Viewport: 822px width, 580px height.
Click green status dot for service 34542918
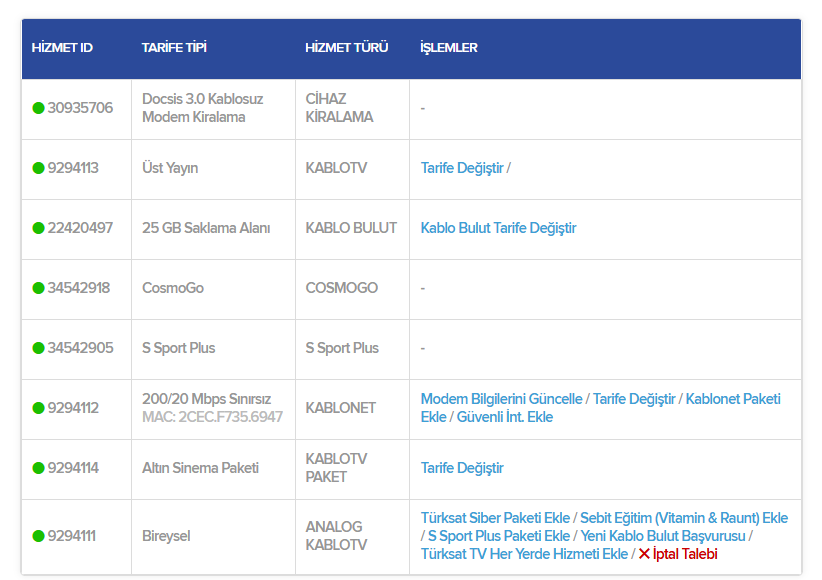(38, 288)
